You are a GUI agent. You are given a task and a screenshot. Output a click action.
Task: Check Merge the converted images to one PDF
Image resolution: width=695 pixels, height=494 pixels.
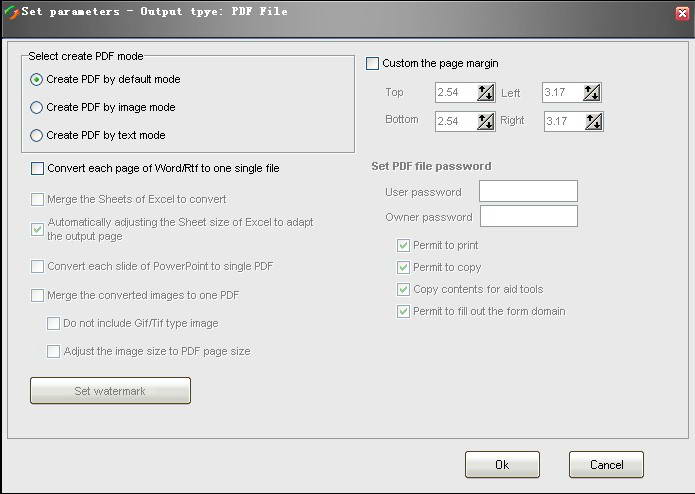pyautogui.click(x=38, y=295)
